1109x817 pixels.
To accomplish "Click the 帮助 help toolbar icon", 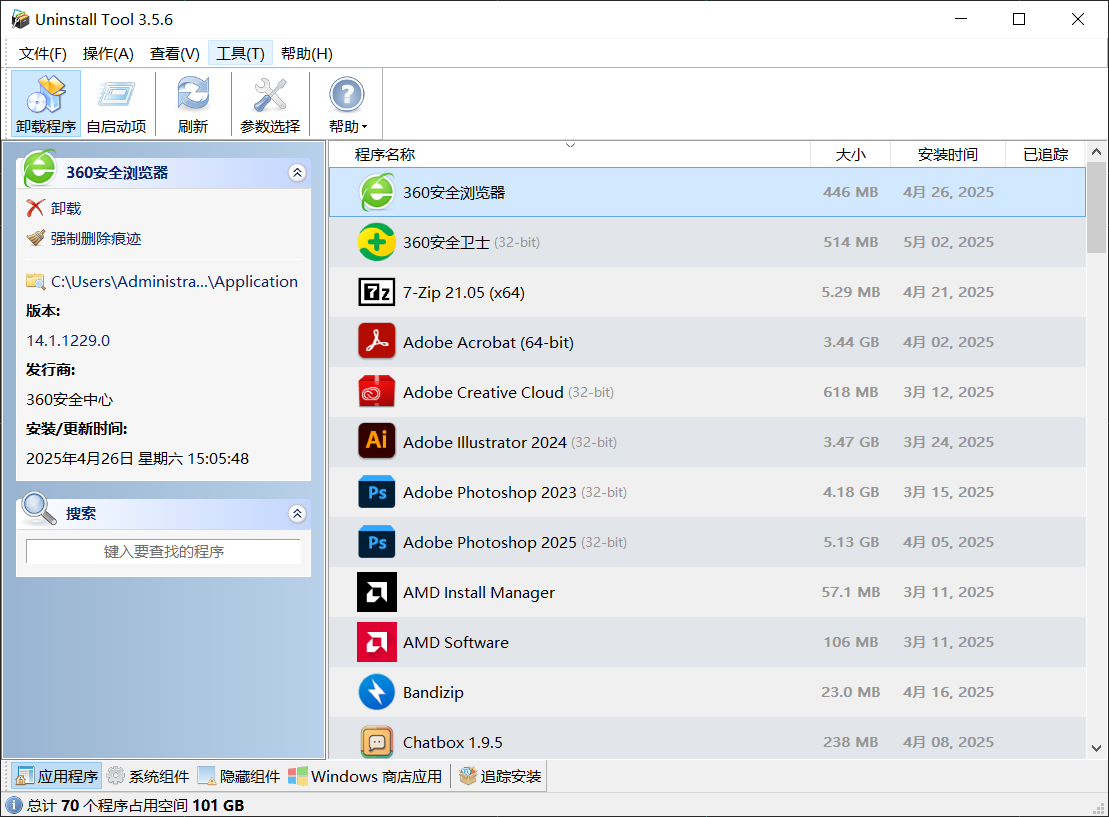I will [347, 95].
